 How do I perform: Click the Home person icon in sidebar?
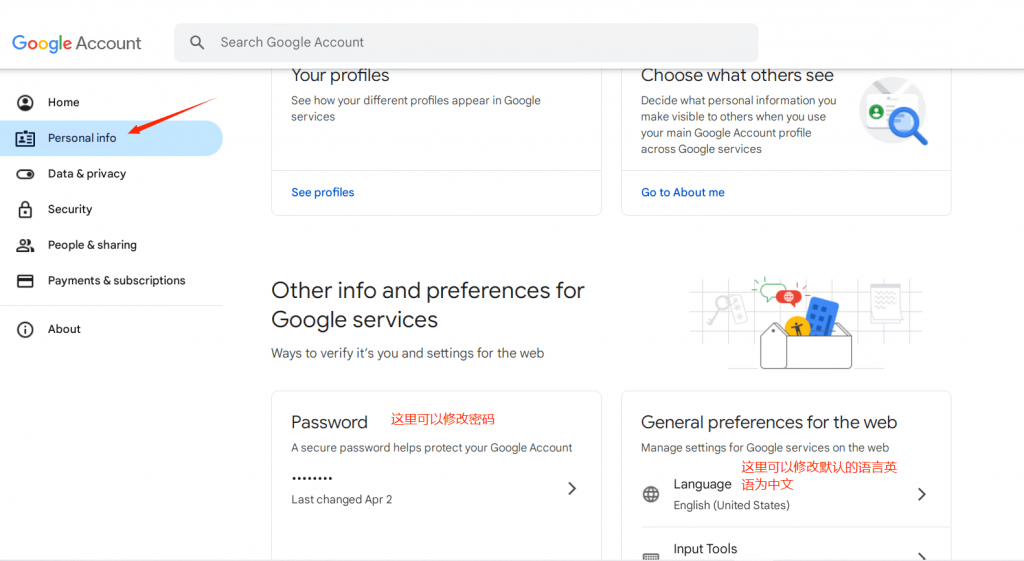click(x=25, y=103)
